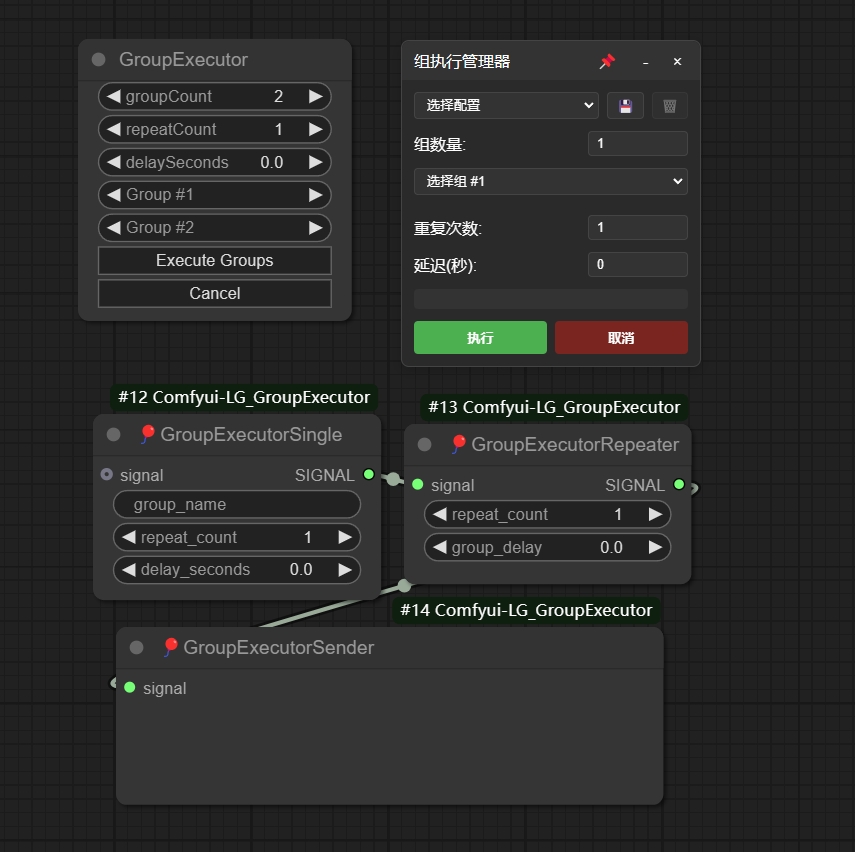Close the 组执行管理器 panel
Screen dimensions: 855x852
click(x=677, y=62)
